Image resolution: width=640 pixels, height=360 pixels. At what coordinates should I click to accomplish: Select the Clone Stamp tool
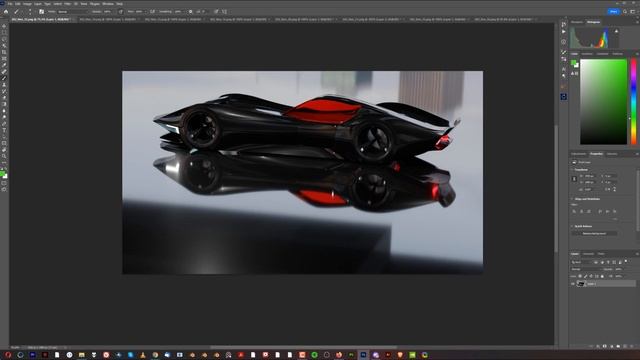[4, 85]
